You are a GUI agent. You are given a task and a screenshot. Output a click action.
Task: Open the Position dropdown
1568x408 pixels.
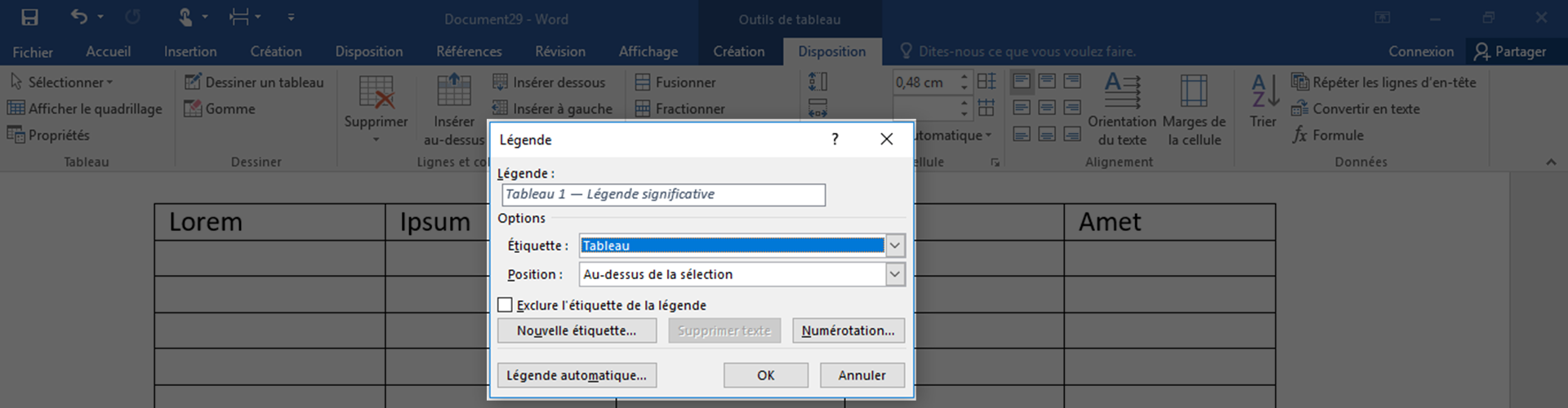pyautogui.click(x=895, y=274)
